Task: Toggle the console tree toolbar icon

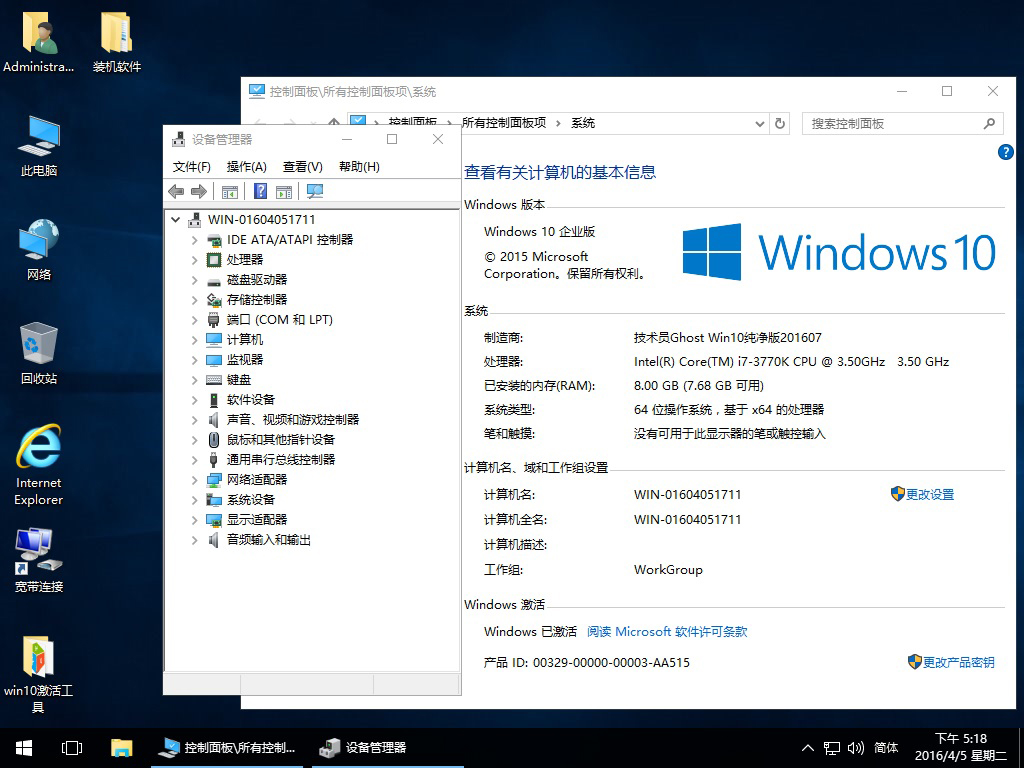Action: coord(230,191)
